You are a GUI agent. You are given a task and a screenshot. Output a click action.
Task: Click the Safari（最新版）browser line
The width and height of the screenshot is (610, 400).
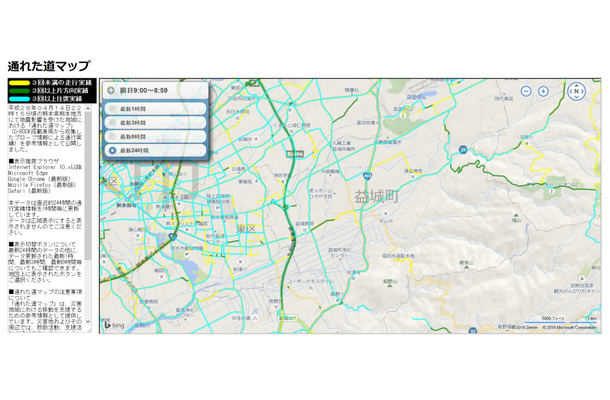30,191
